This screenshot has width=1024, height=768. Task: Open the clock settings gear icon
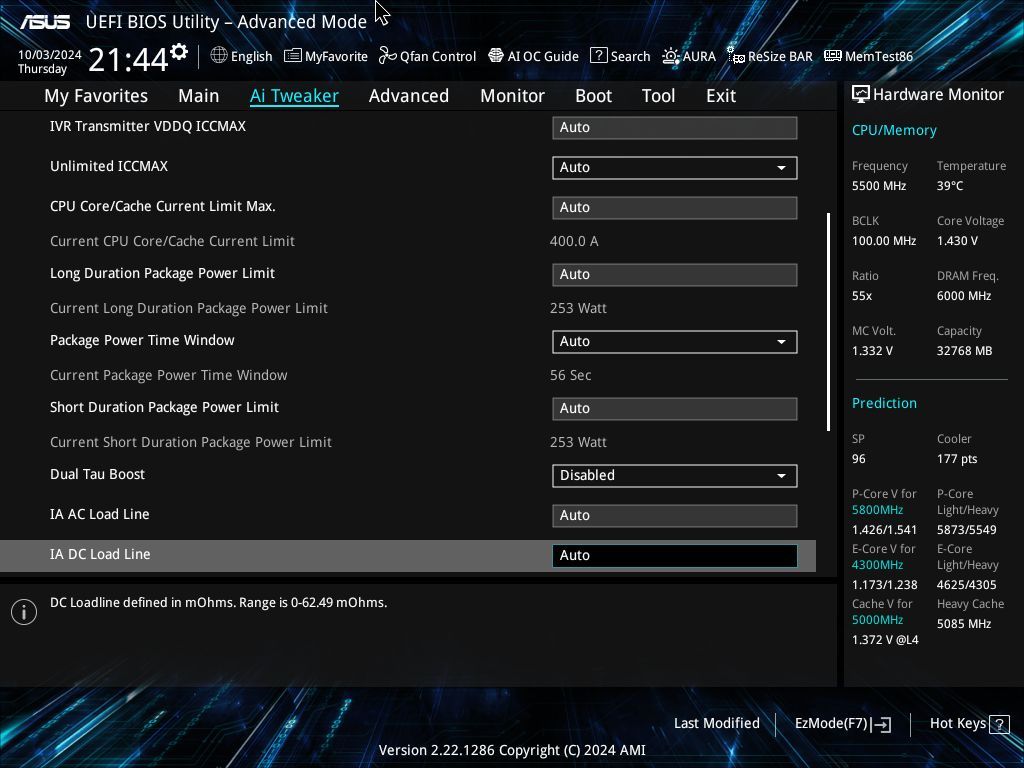click(179, 52)
